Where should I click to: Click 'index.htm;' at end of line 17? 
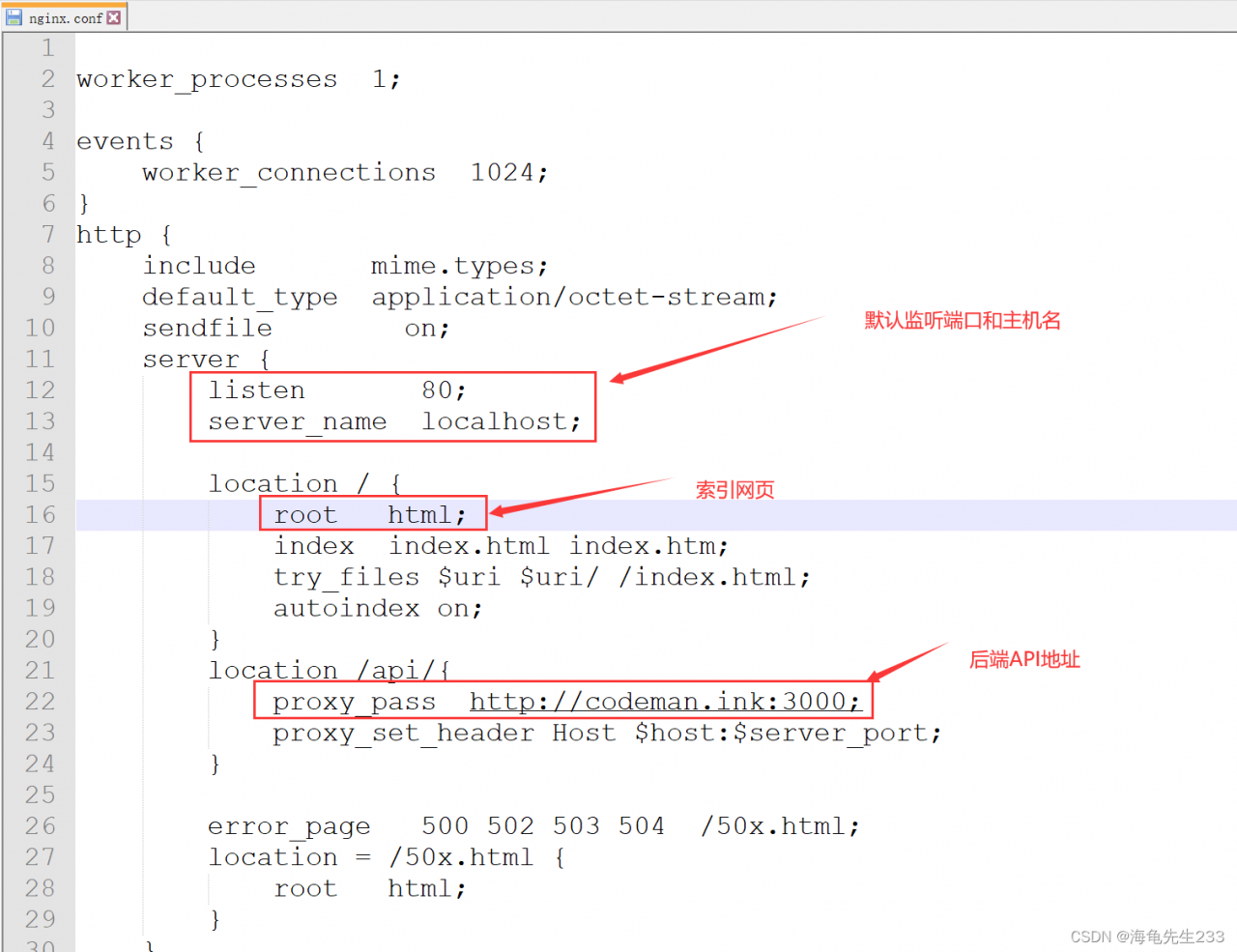point(648,546)
